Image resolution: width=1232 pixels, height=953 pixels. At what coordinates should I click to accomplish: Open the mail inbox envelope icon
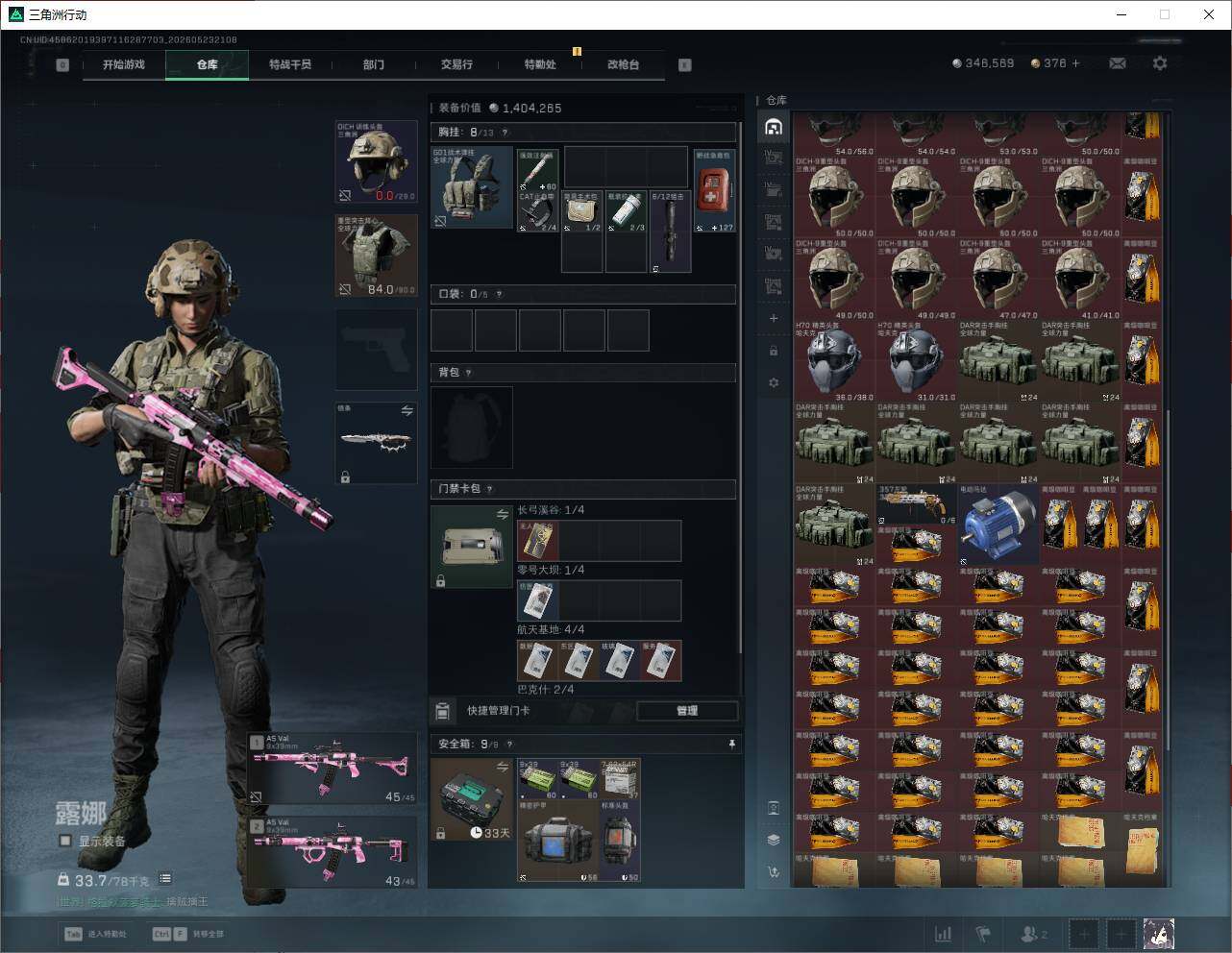(x=1118, y=63)
